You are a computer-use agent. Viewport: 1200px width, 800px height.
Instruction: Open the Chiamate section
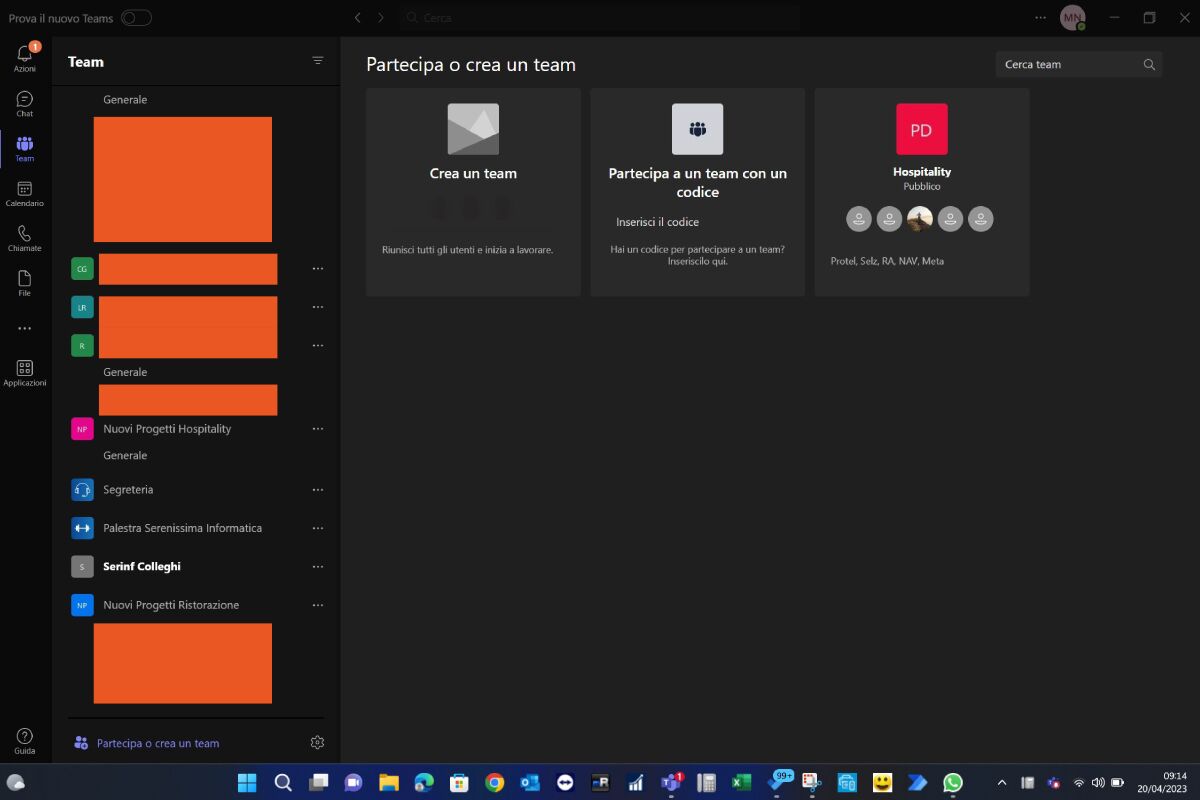coord(24,239)
